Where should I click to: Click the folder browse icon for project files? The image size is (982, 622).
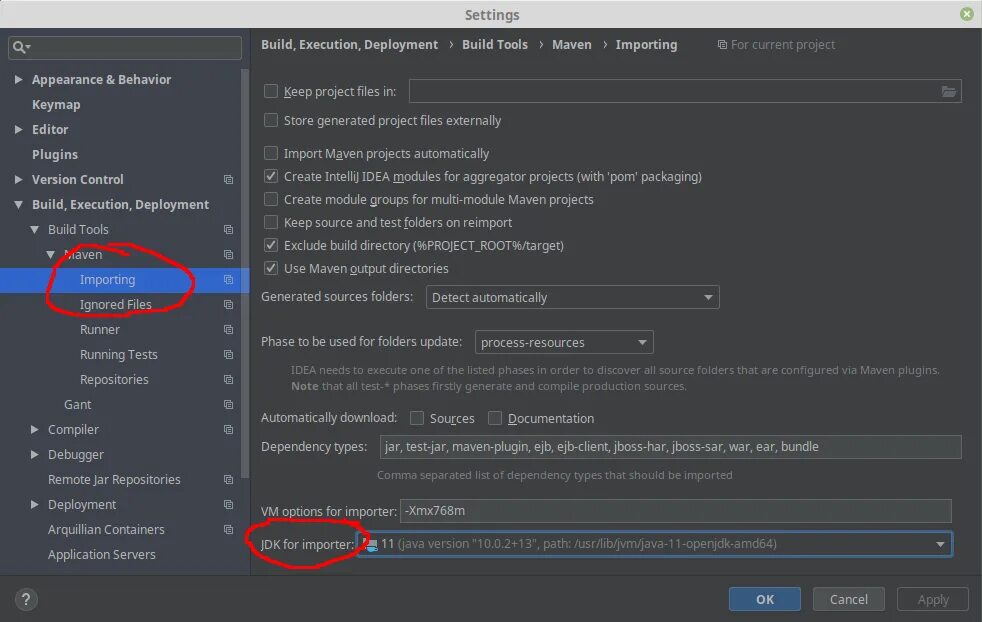[x=949, y=91]
